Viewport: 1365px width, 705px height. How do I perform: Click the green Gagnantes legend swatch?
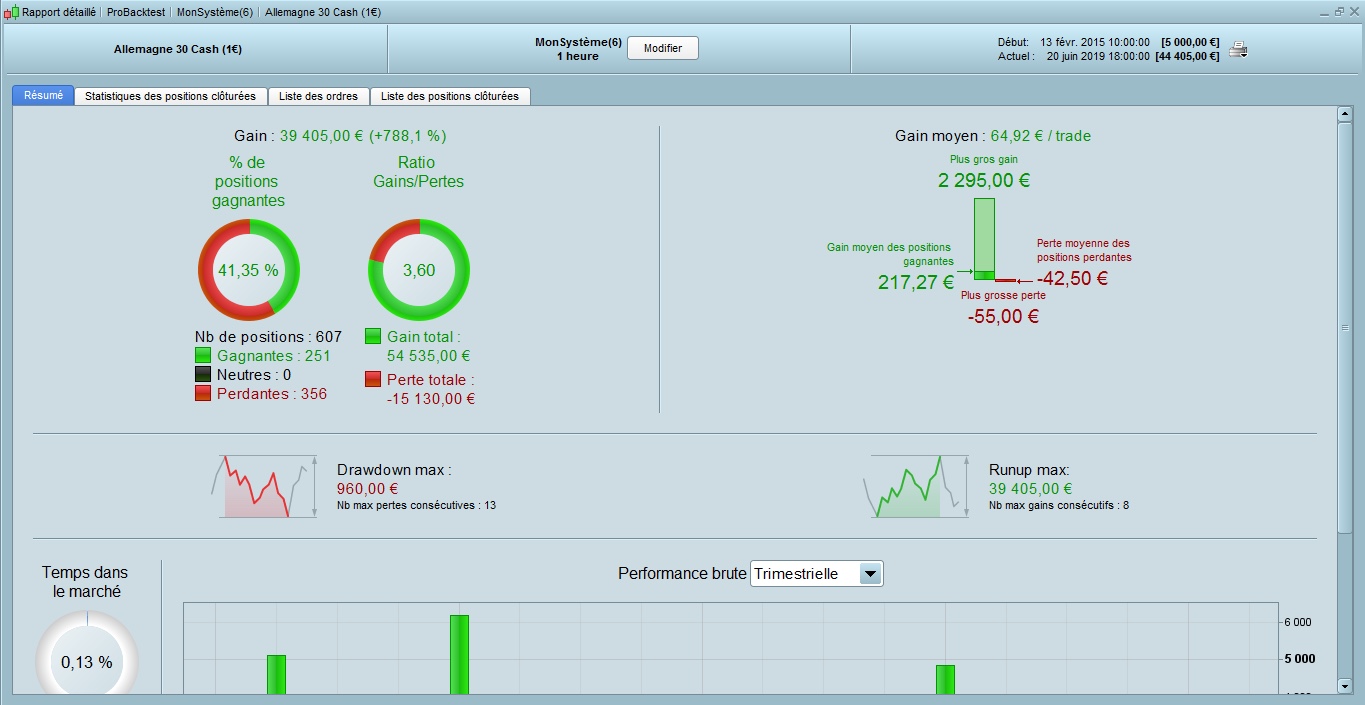(203, 355)
